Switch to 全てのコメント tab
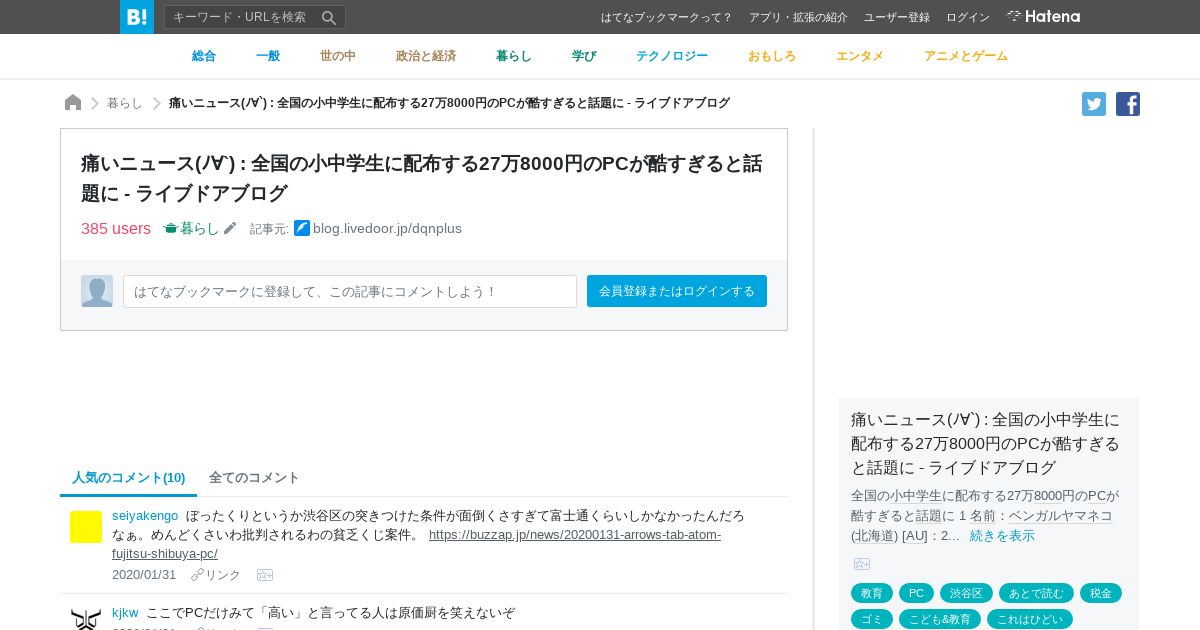This screenshot has width=1200, height=630. coord(254,478)
